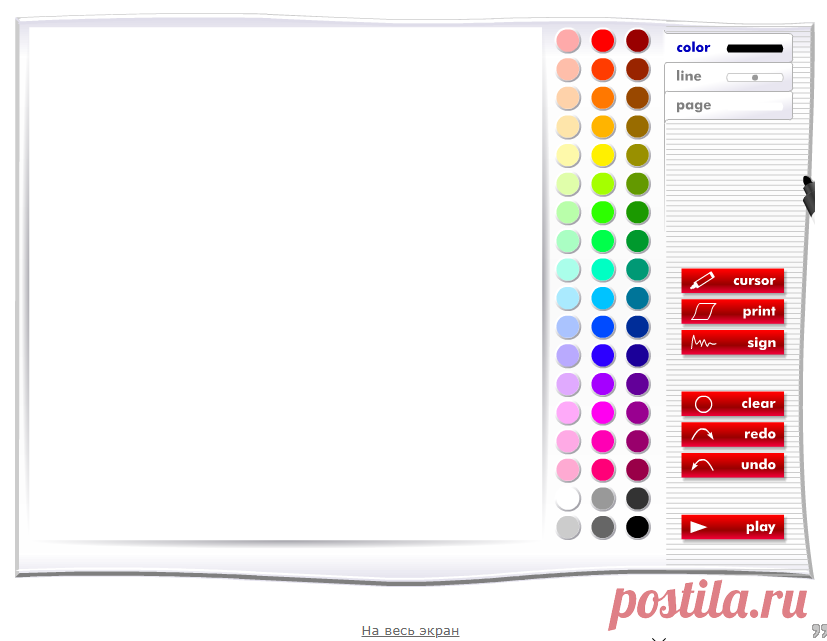827x641 pixels.
Task: Select the magenta color swatch
Action: click(x=603, y=413)
